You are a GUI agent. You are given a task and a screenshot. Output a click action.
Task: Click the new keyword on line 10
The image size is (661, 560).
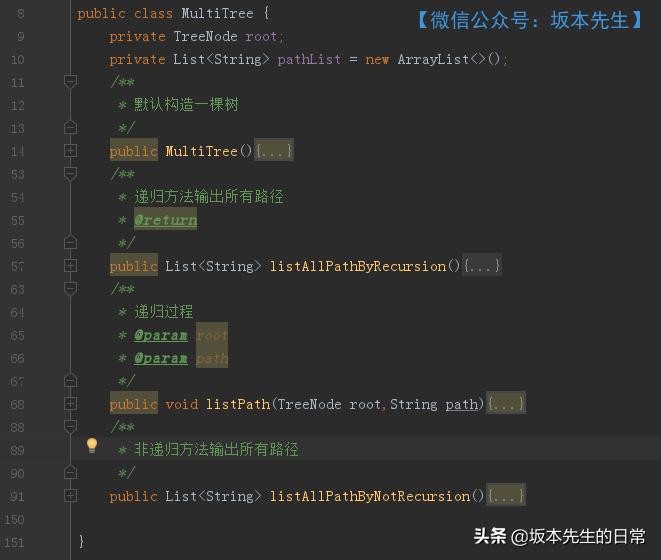point(377,59)
